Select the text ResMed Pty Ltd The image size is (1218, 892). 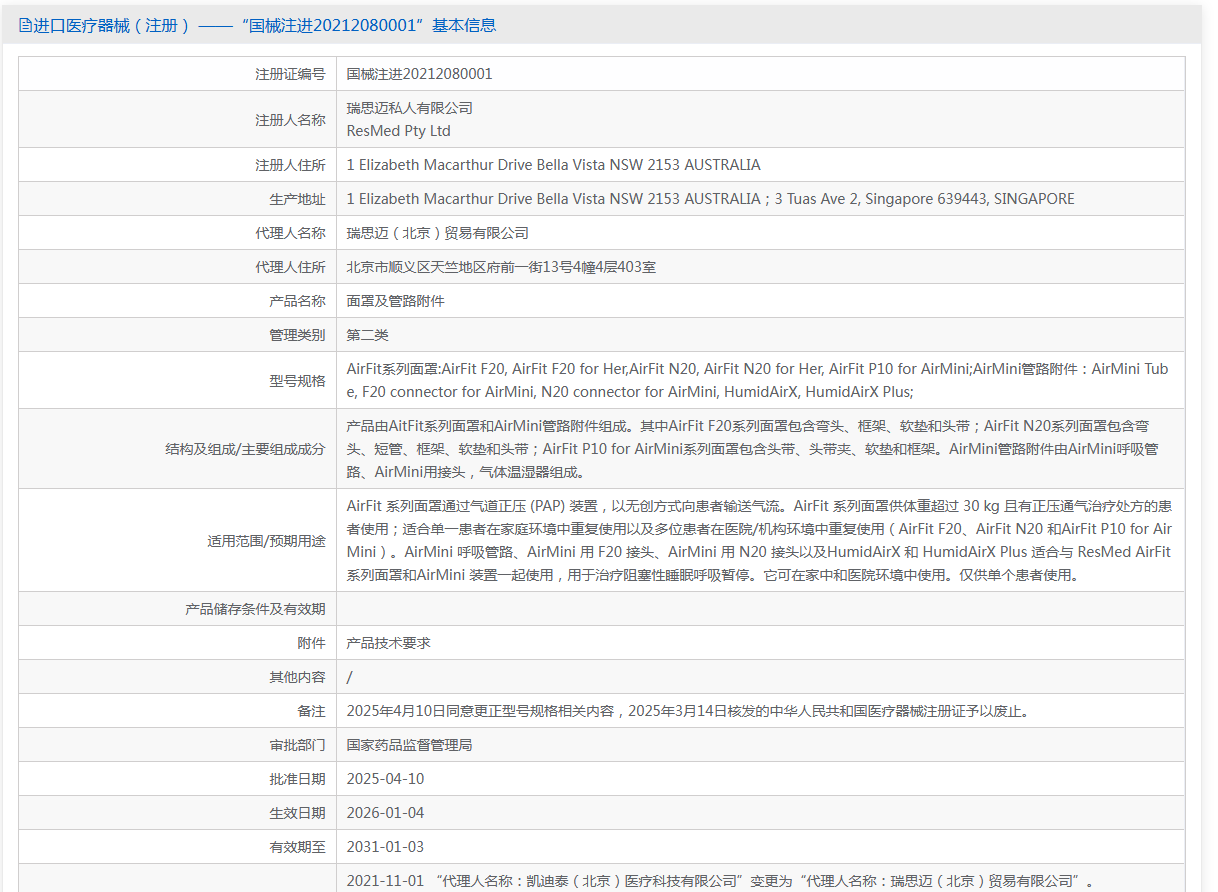click(x=398, y=131)
